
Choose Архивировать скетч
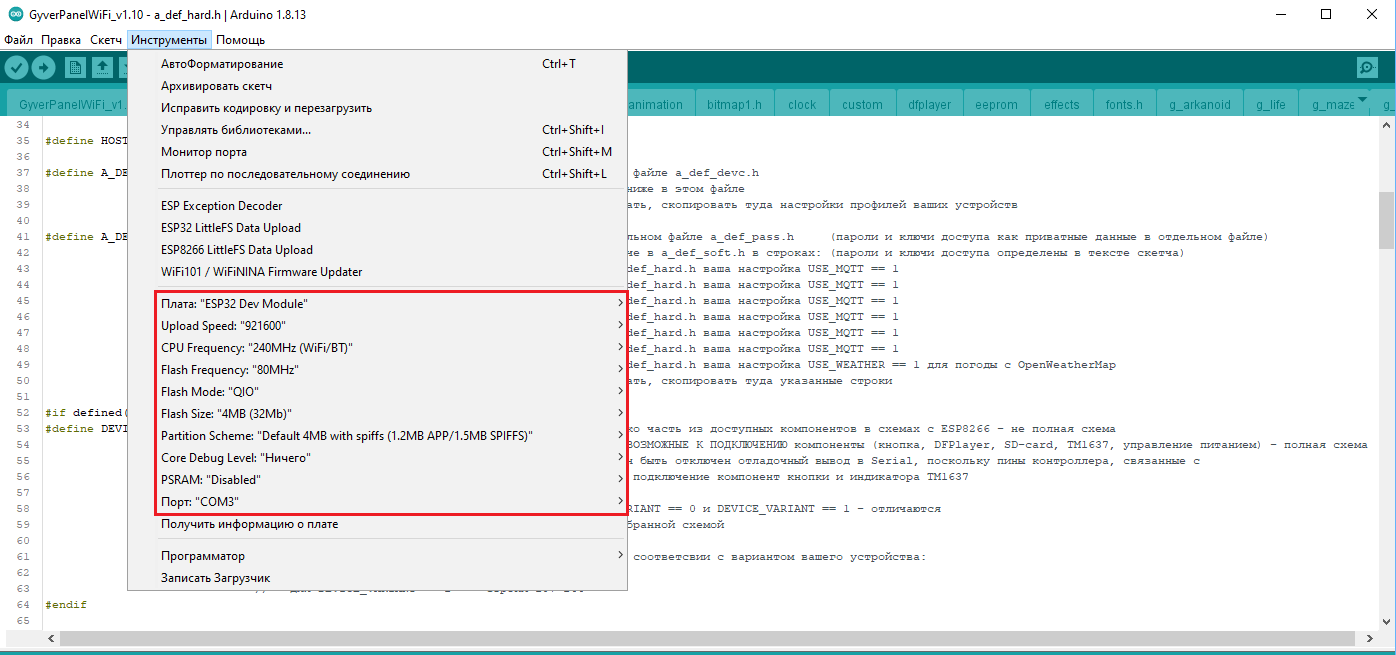pyautogui.click(x=377, y=86)
